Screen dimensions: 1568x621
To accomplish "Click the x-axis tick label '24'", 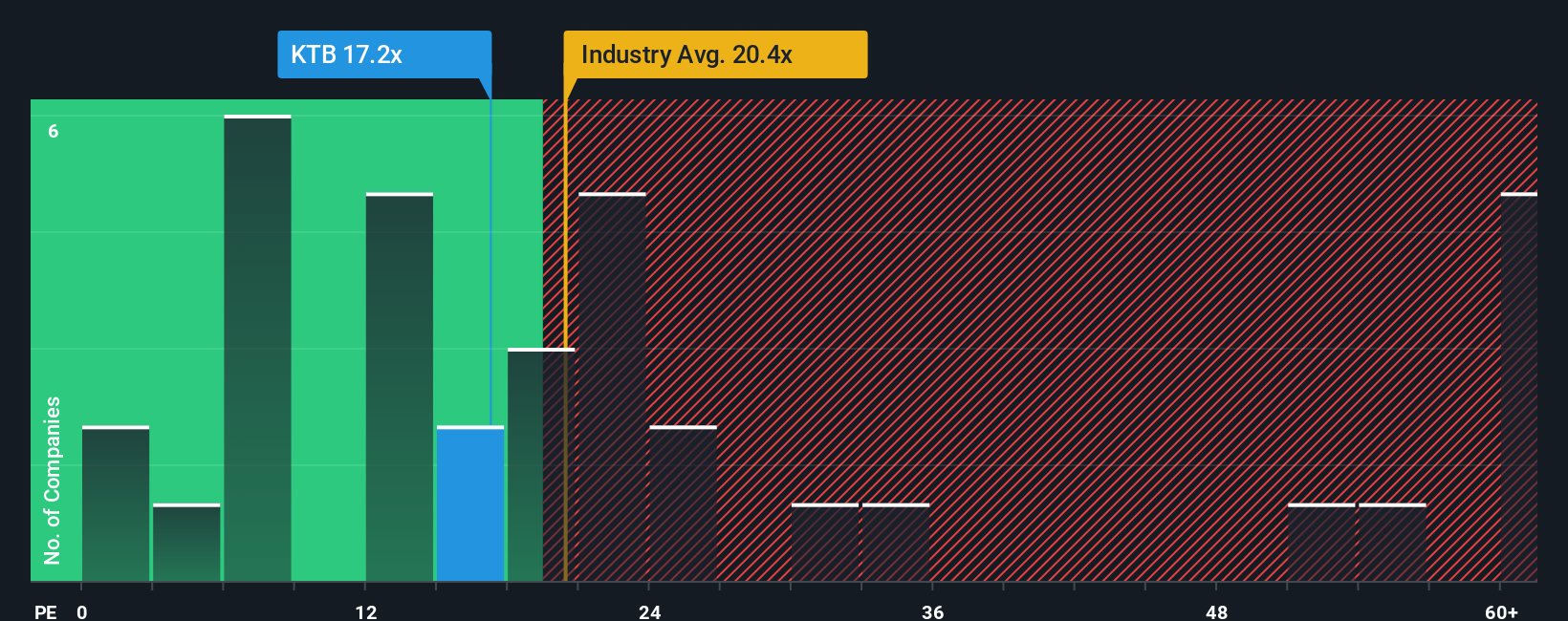I will 650,611.
